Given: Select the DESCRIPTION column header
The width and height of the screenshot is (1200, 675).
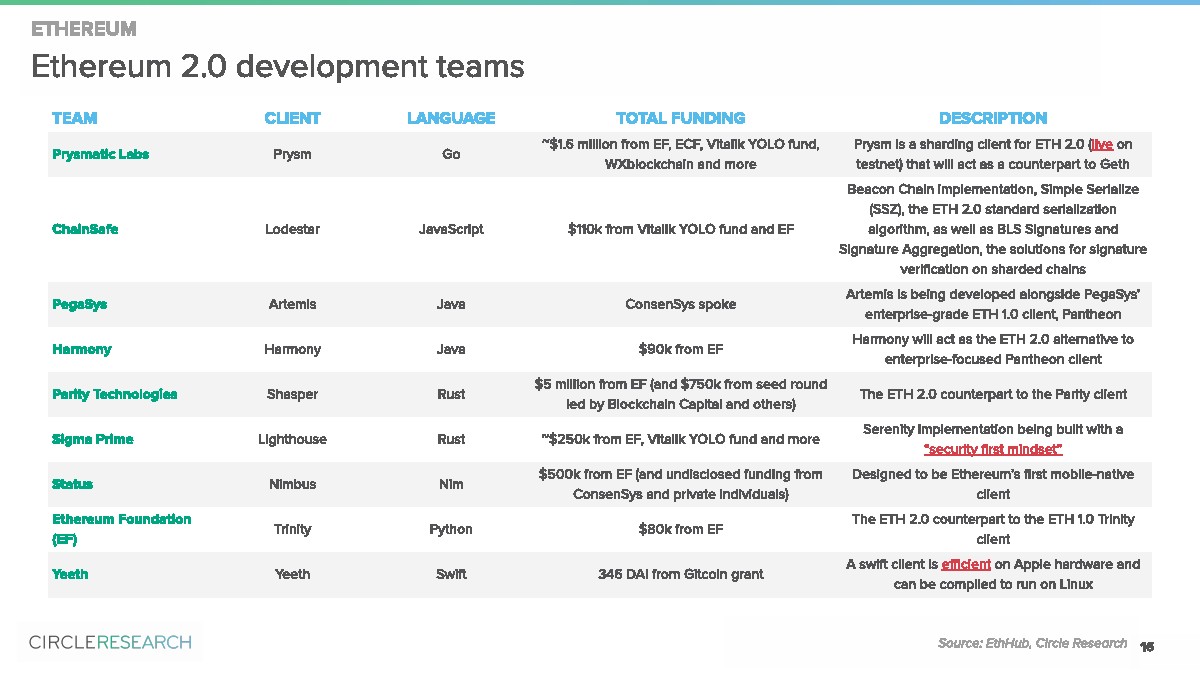Looking at the screenshot, I should pyautogui.click(x=992, y=118).
